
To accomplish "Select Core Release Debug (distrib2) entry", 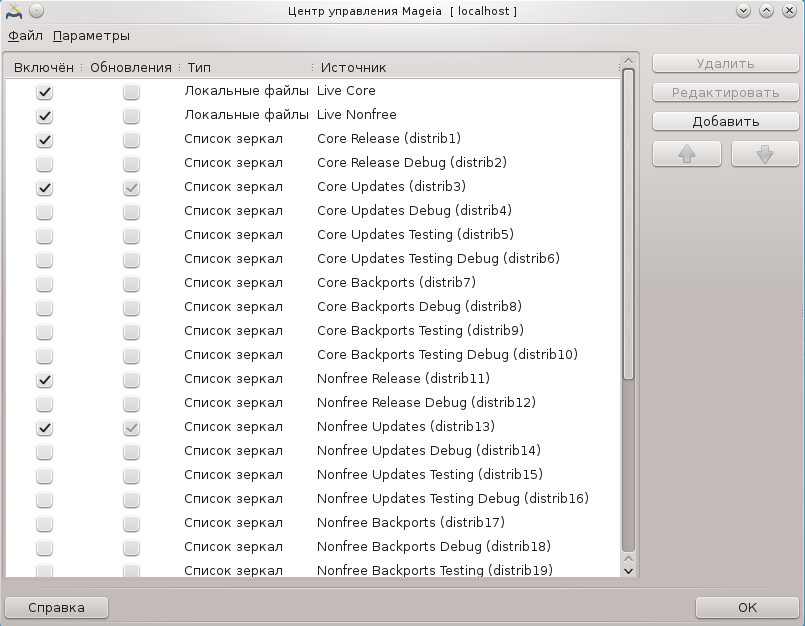I will click(313, 163).
